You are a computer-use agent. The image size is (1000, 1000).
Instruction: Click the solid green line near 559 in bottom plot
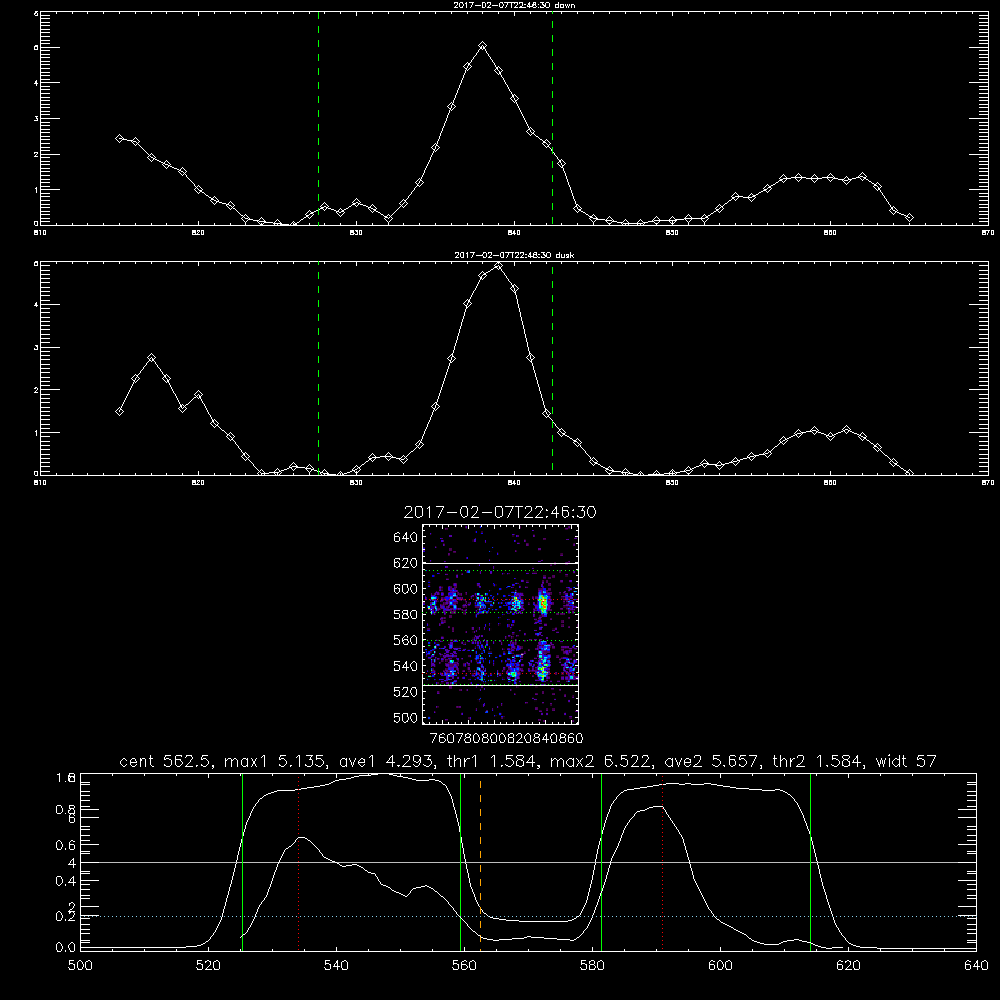click(460, 861)
